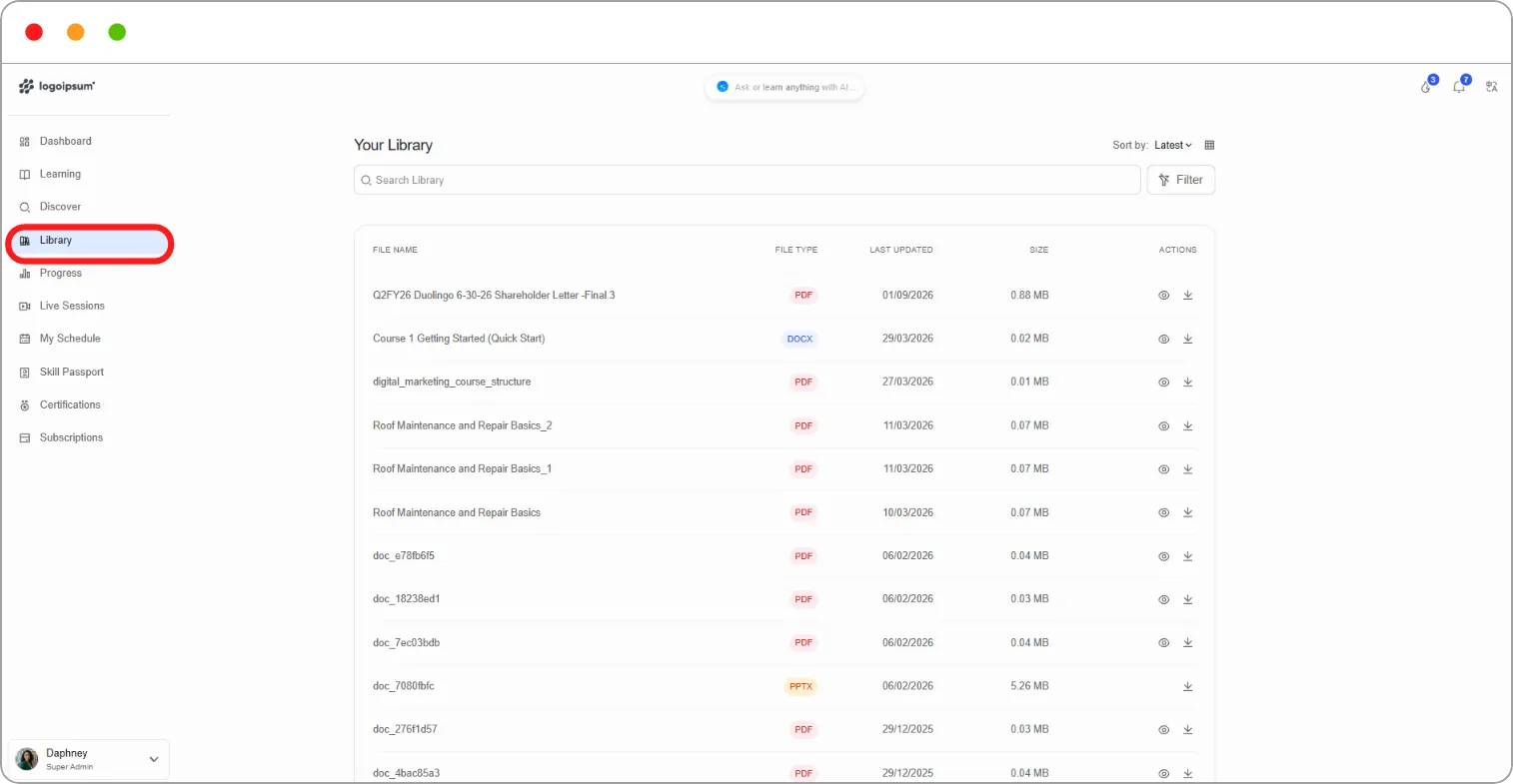
Task: Click file name Course 1 Getting Started
Action: (459, 339)
